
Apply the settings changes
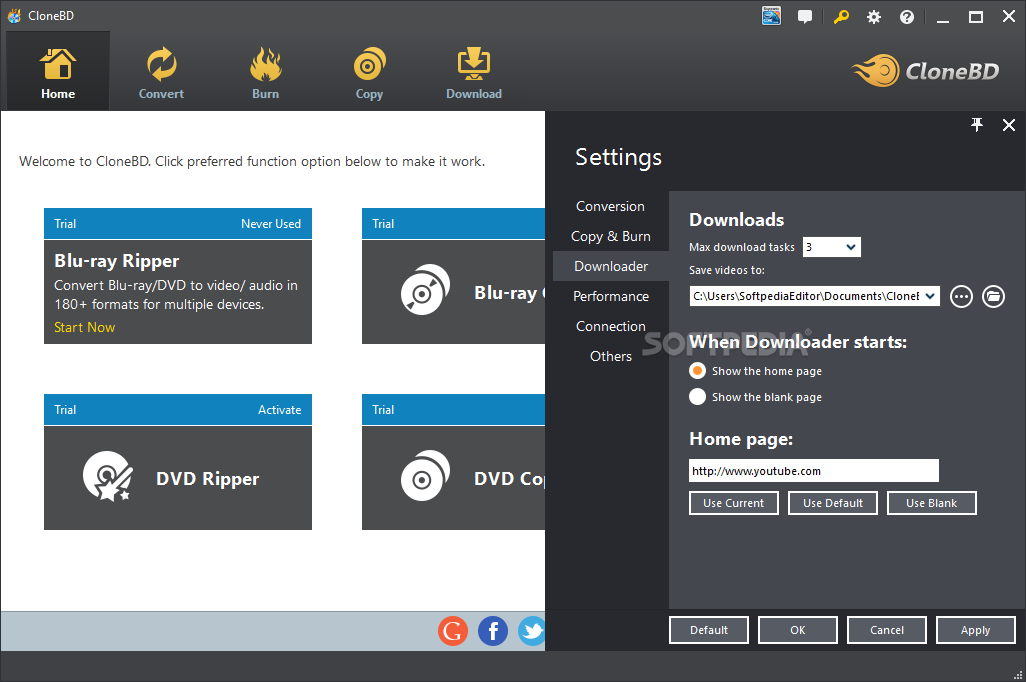pos(976,630)
